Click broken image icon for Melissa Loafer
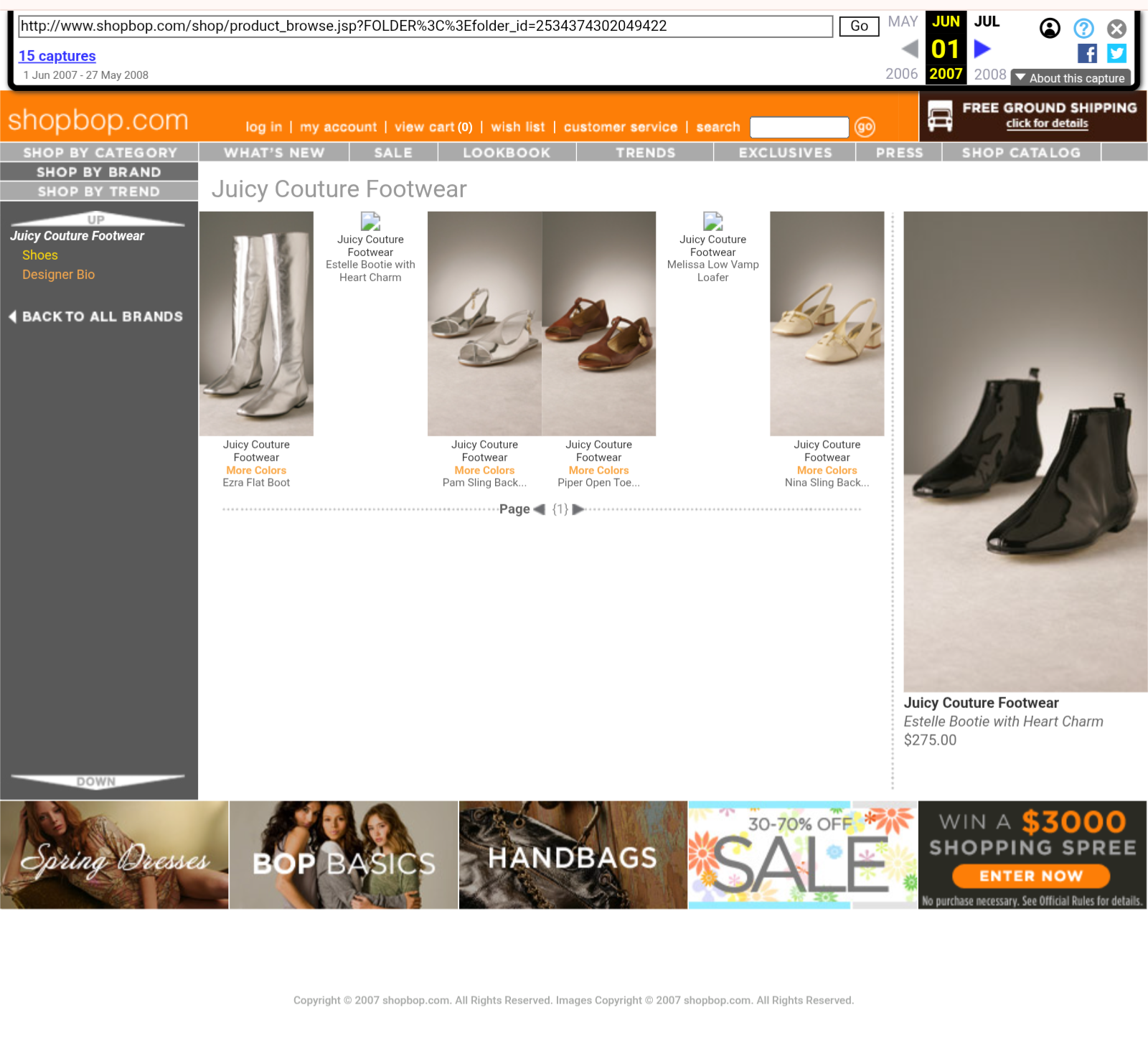This screenshot has height=1043, width=1148. (x=712, y=221)
